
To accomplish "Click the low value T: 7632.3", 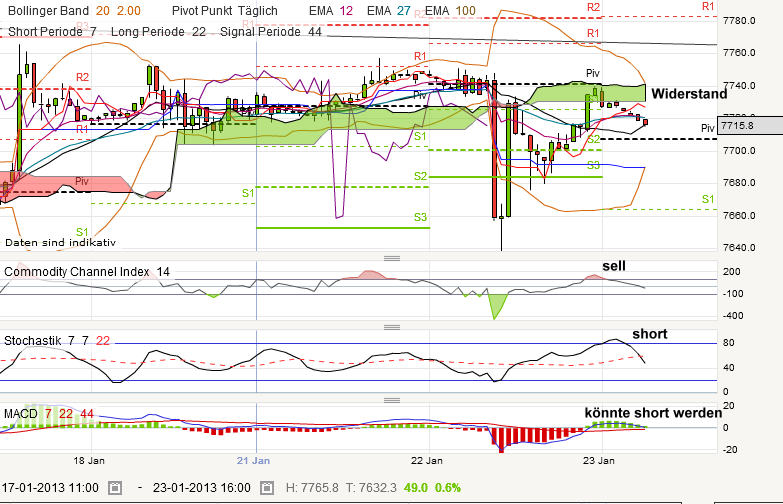I will (x=371, y=488).
